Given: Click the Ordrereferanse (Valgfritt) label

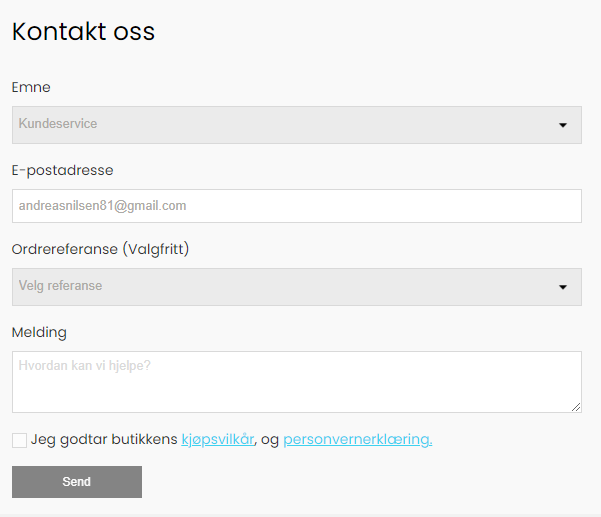Looking at the screenshot, I should point(100,249).
